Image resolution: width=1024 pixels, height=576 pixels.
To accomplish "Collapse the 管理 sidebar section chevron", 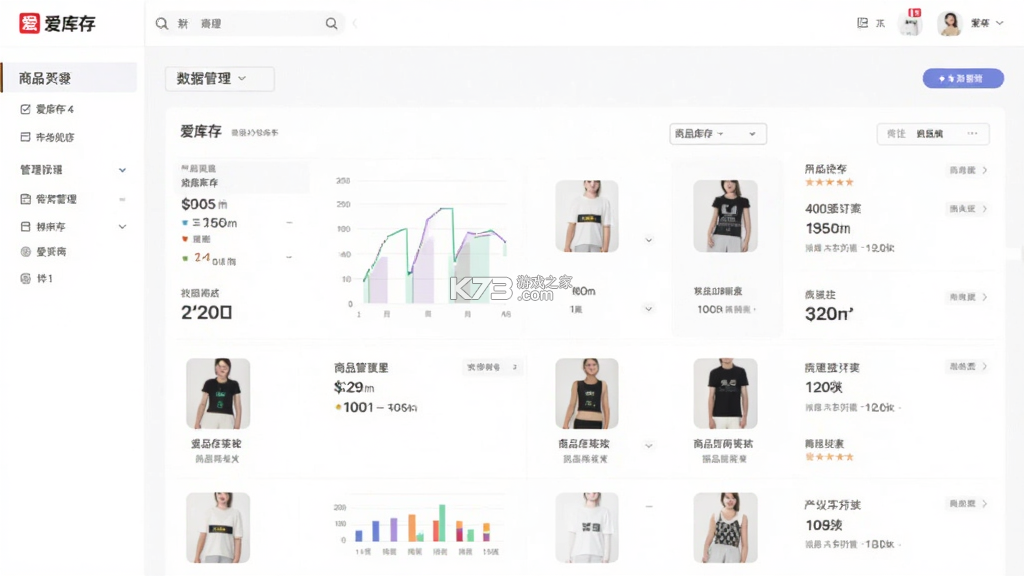I will pos(122,170).
